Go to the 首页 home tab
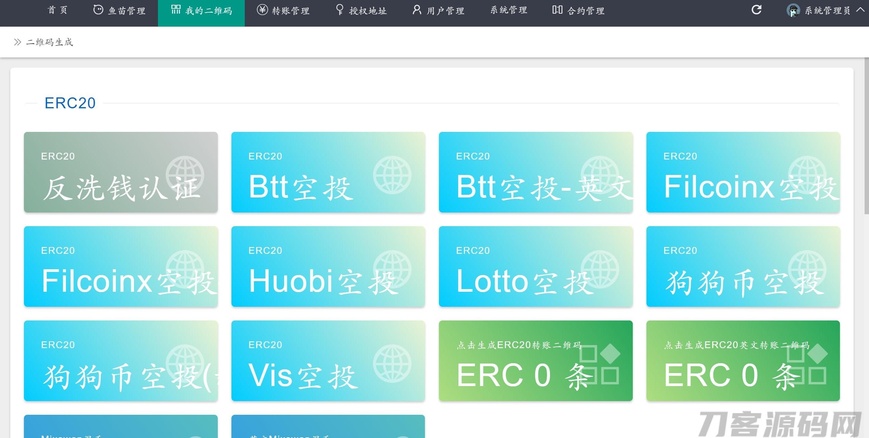The height and width of the screenshot is (438, 869). (x=58, y=11)
